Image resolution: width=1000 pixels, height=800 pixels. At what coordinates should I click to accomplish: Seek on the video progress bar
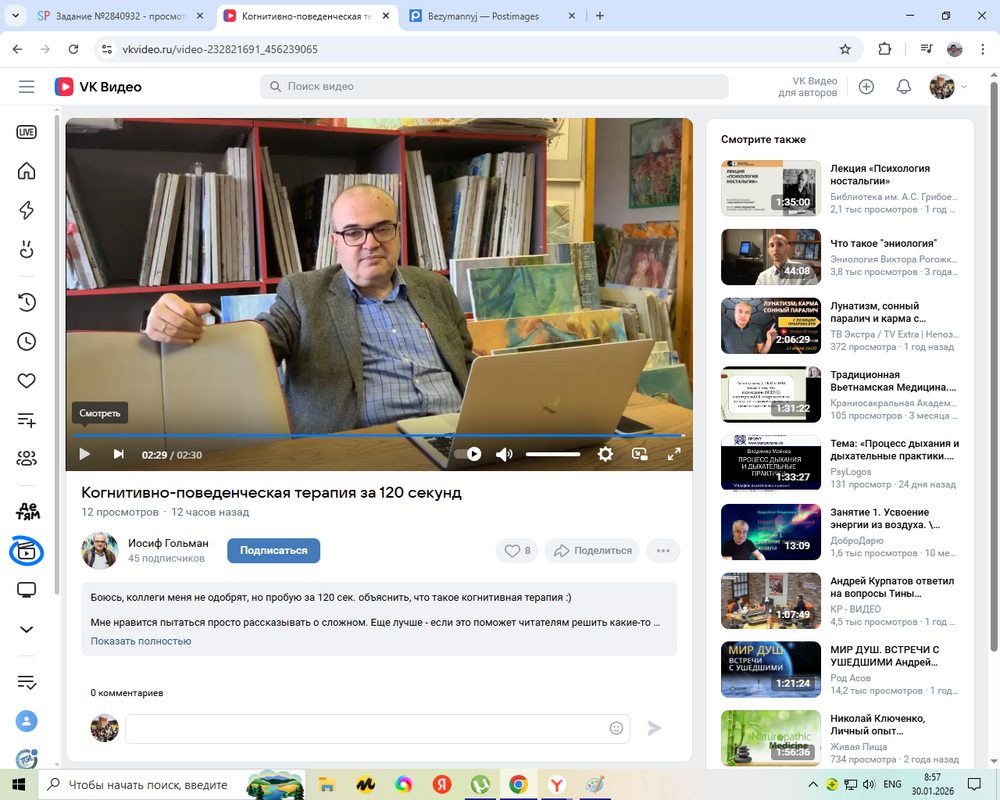(x=379, y=436)
